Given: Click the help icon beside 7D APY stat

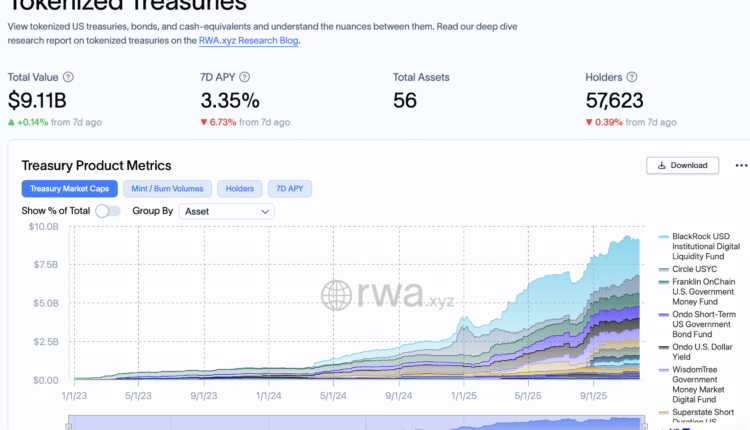Looking at the screenshot, I should pos(244,77).
